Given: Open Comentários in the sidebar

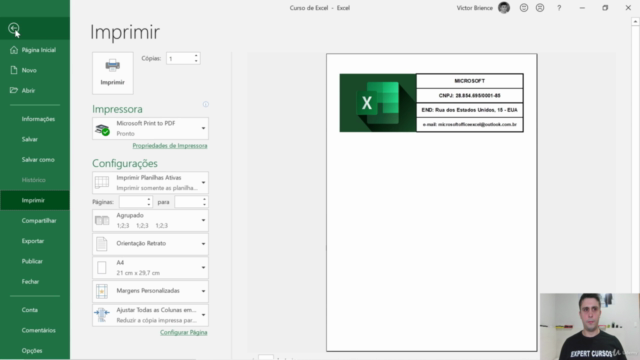Looking at the screenshot, I should click(35, 330).
